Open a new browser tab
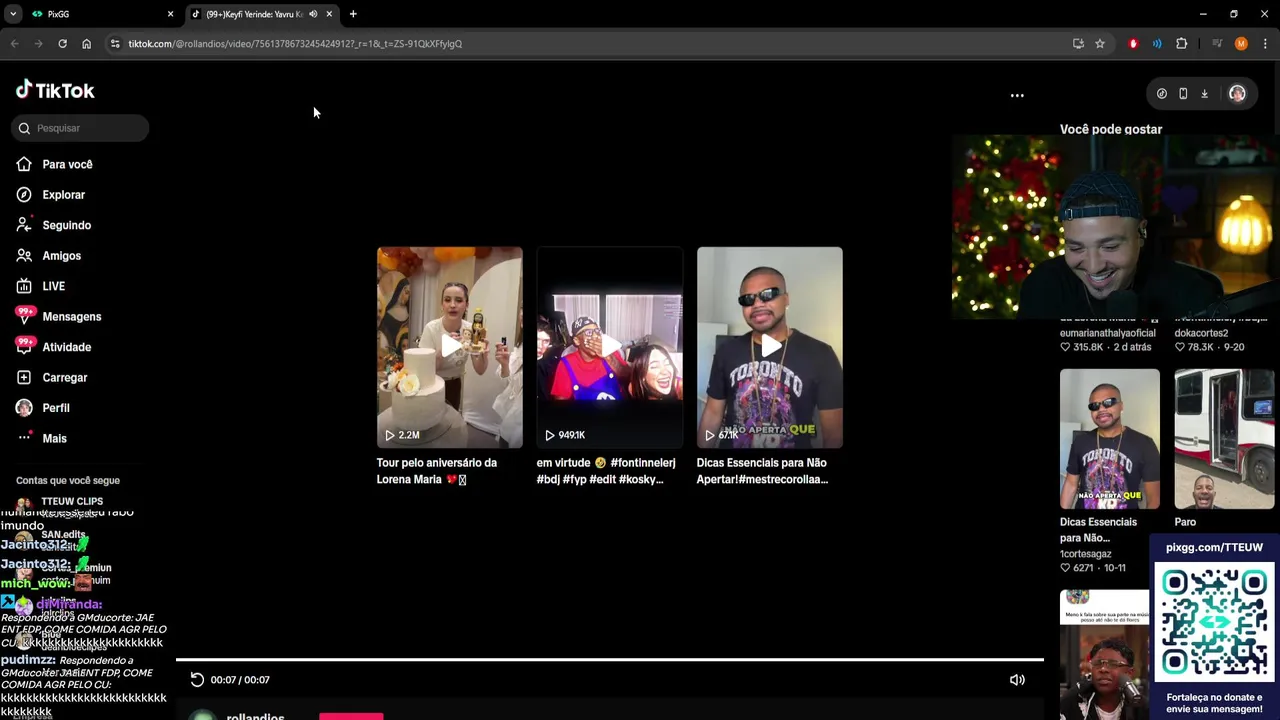Screen dimensions: 1280x720 (353, 14)
